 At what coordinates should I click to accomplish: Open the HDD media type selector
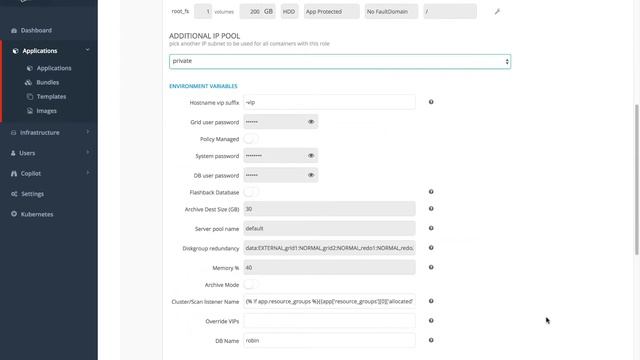tap(289, 12)
